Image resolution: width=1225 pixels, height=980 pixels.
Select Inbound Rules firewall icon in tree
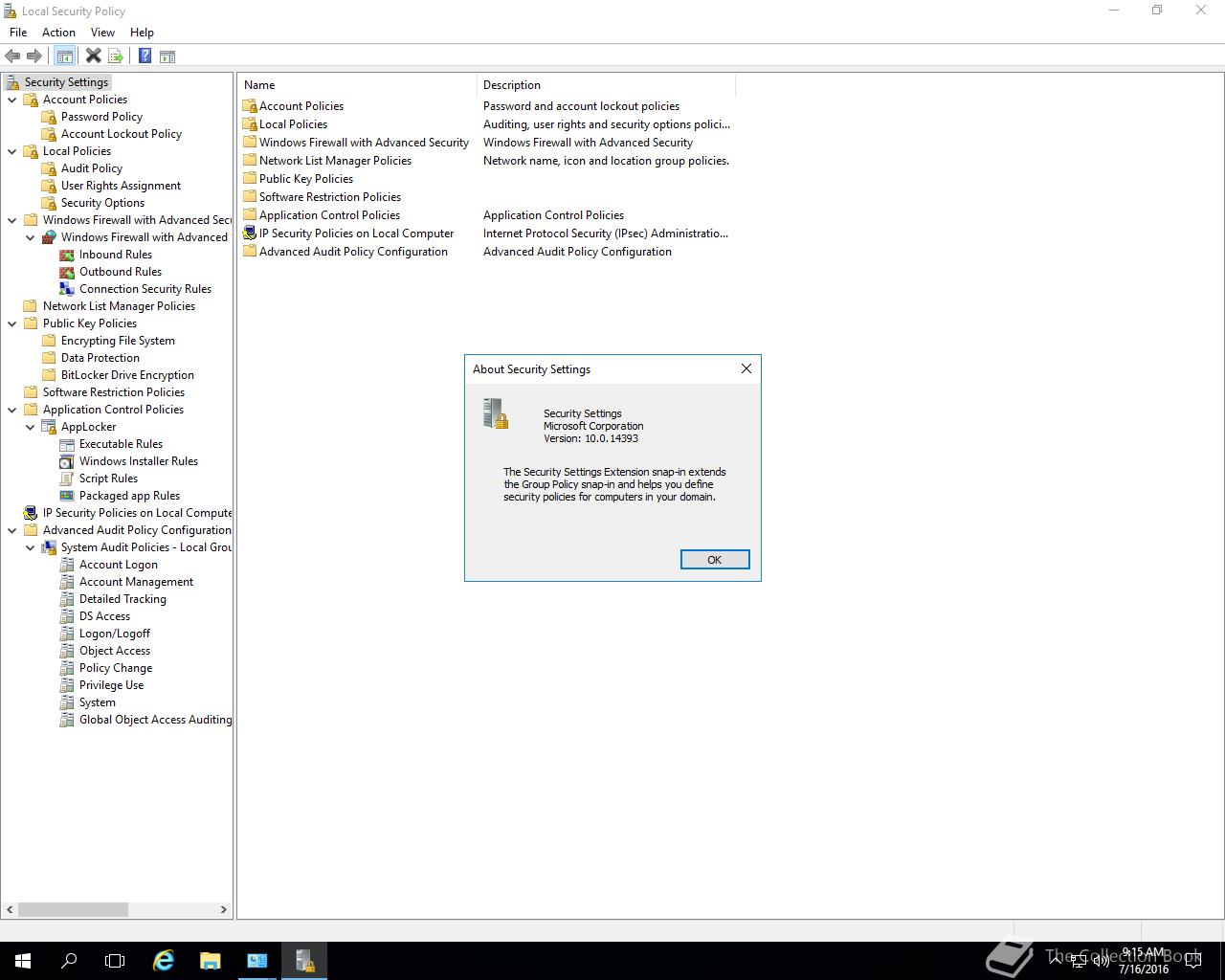67,255
